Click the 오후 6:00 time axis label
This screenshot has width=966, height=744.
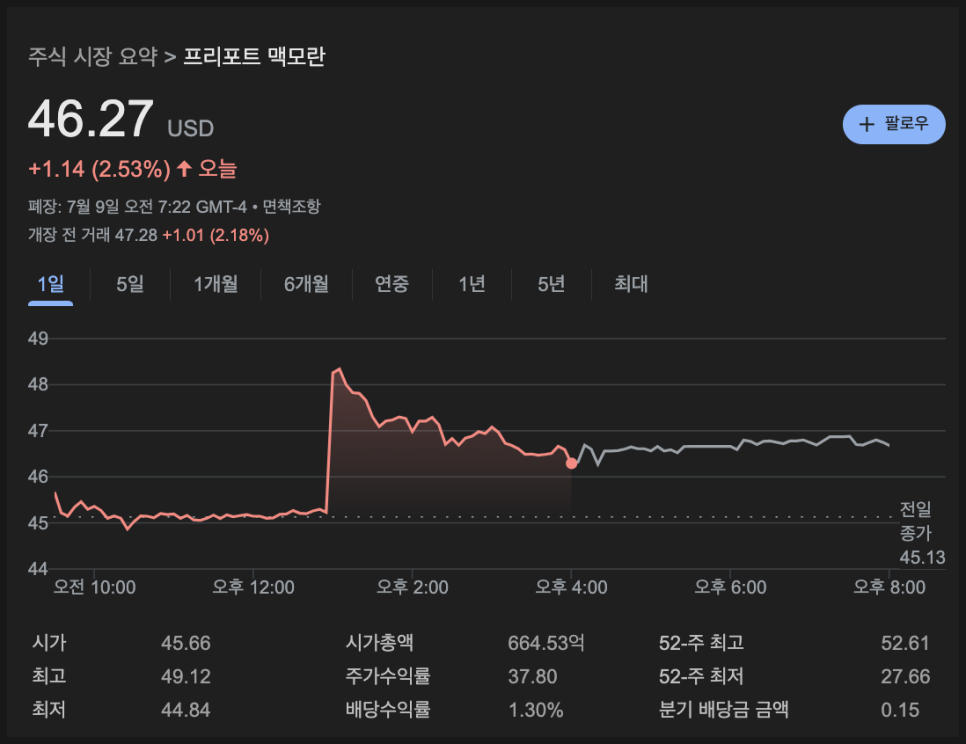[730, 587]
